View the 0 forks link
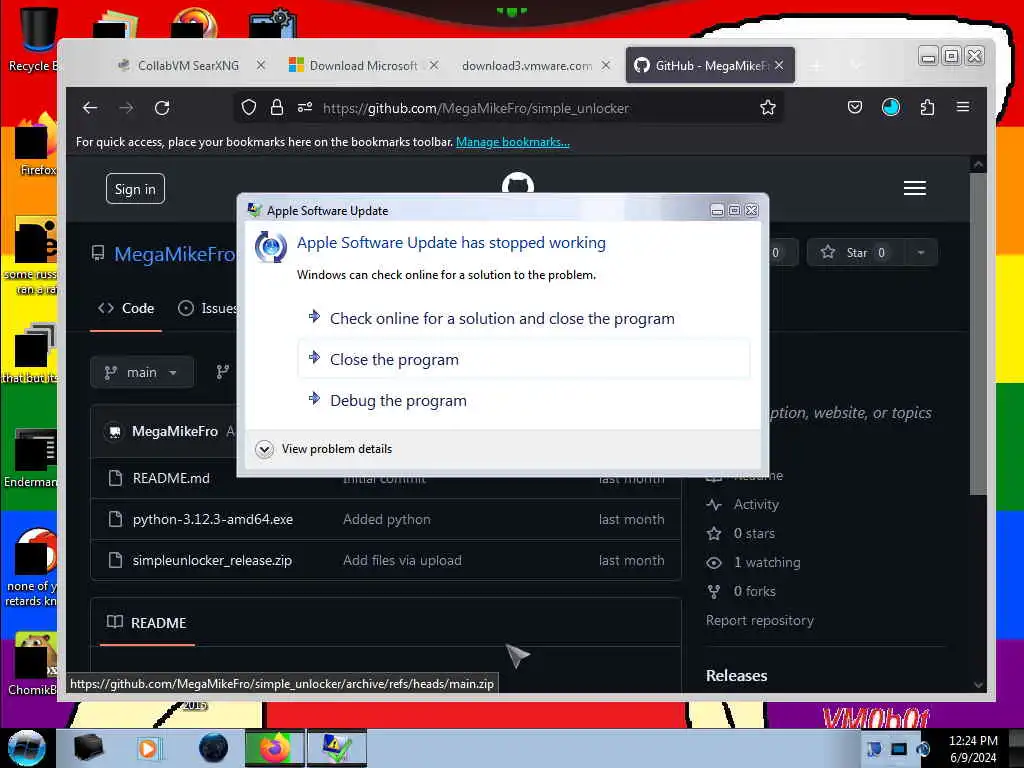Image resolution: width=1024 pixels, height=768 pixels. point(741,592)
